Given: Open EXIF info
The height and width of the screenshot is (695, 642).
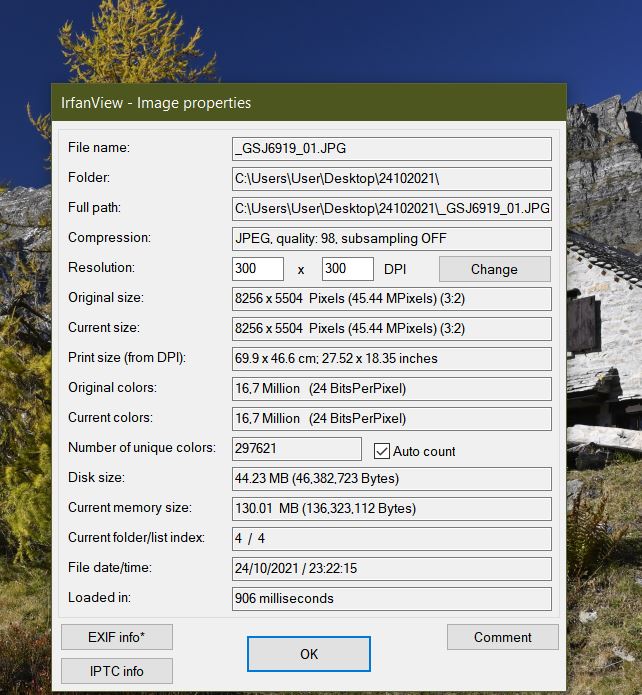Looking at the screenshot, I should (x=117, y=637).
